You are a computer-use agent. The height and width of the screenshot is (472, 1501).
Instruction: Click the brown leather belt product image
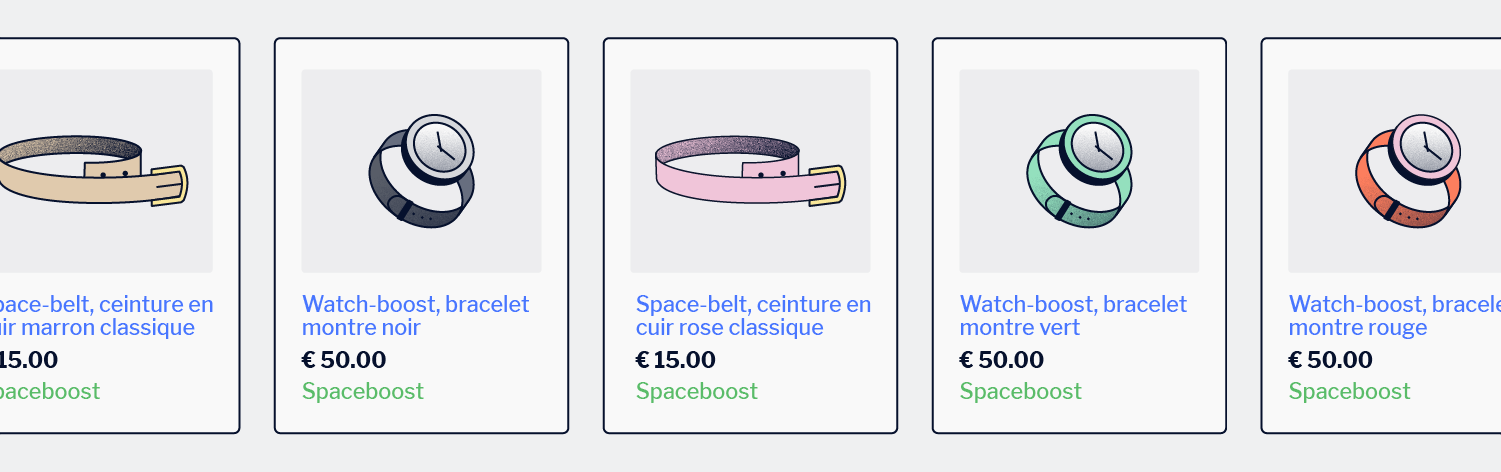pyautogui.click(x=106, y=171)
